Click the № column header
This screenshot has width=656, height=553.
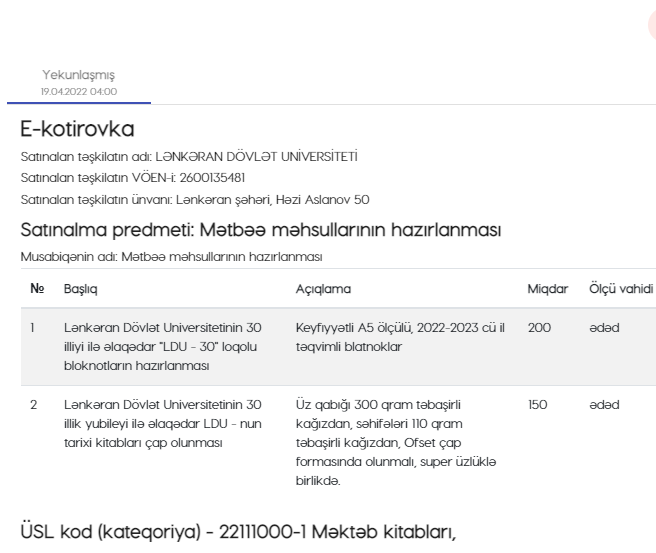point(37,289)
